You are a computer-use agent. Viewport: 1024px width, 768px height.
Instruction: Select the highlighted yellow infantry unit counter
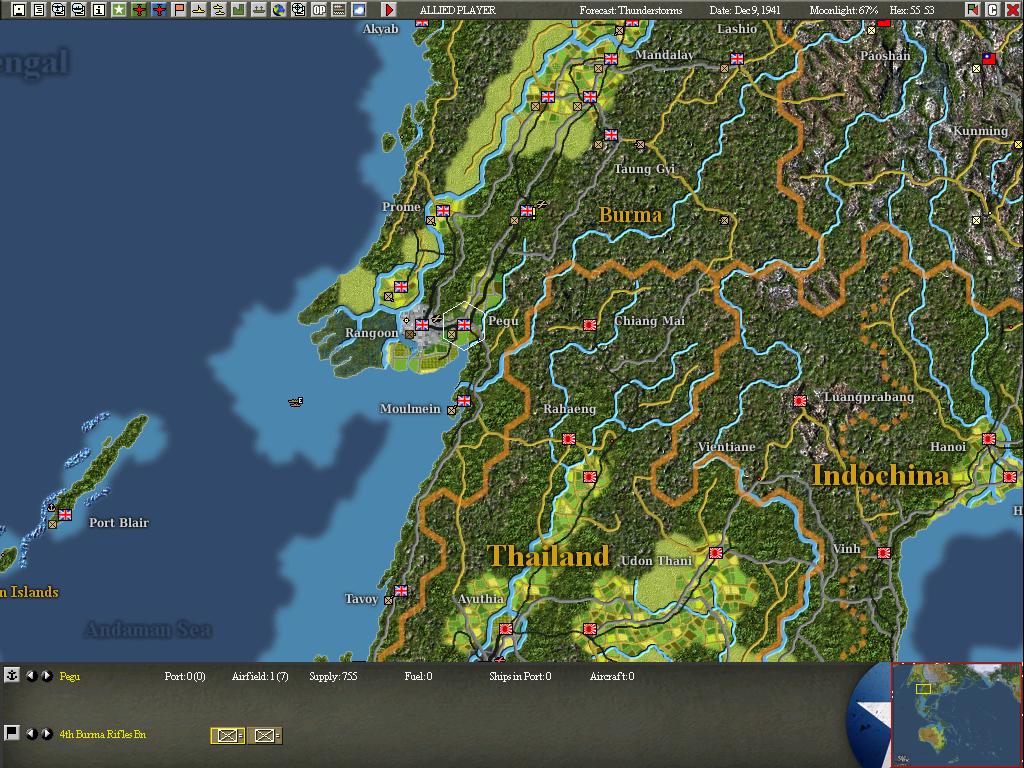coord(227,735)
